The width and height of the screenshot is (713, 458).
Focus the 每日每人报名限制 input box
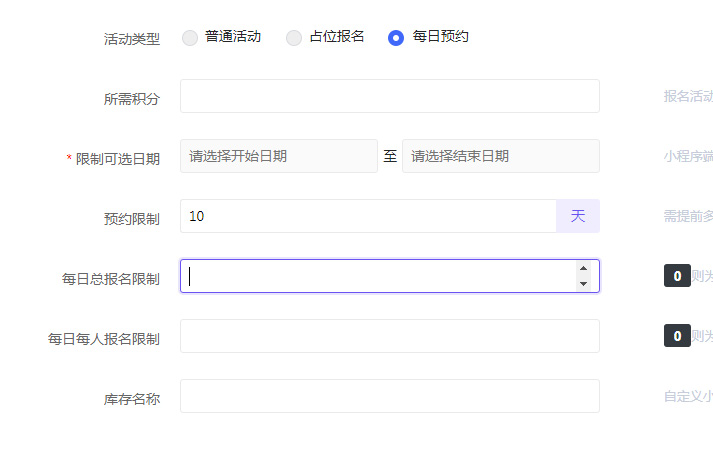pos(389,336)
